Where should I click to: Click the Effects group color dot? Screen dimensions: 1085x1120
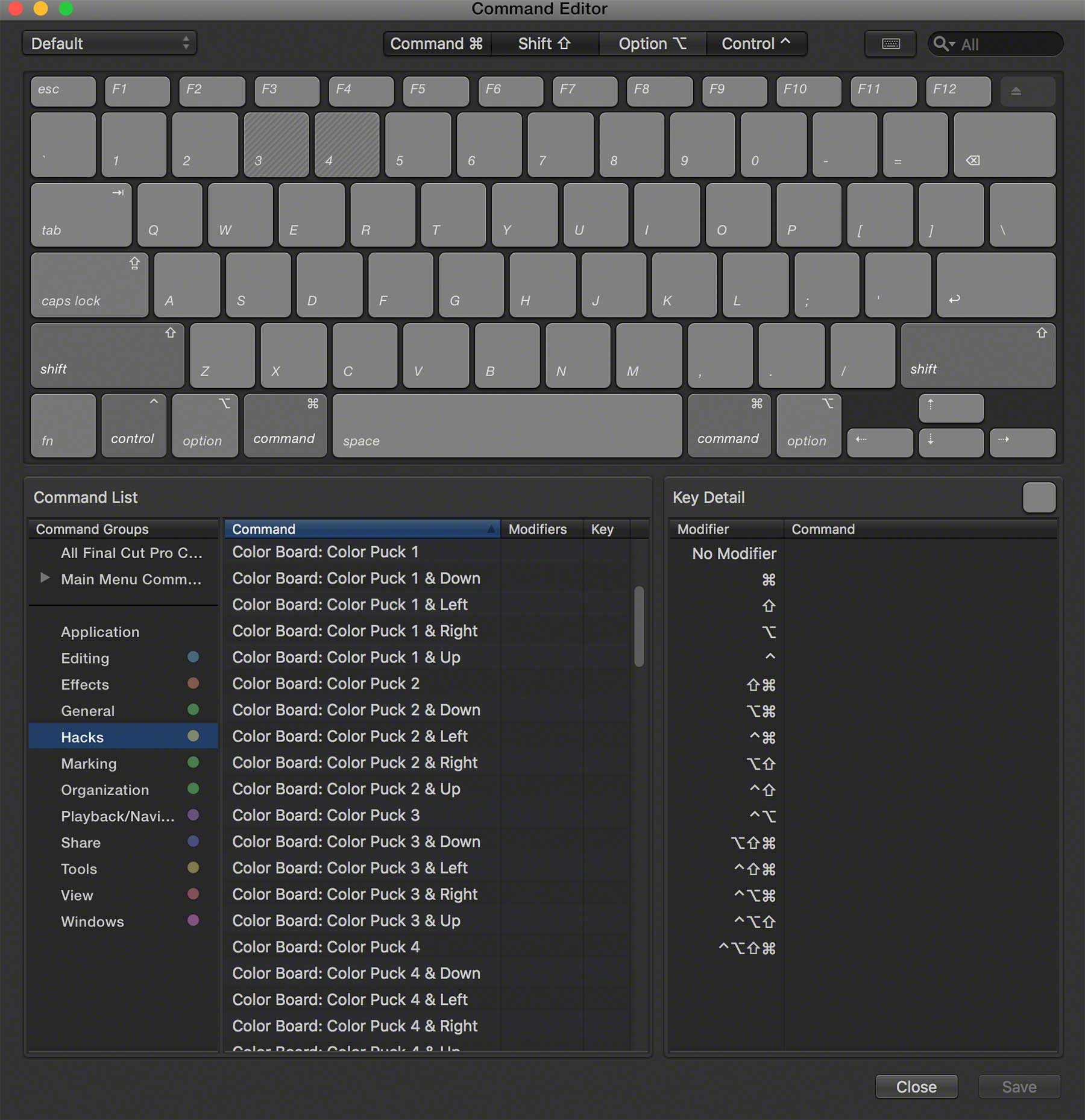click(x=193, y=684)
